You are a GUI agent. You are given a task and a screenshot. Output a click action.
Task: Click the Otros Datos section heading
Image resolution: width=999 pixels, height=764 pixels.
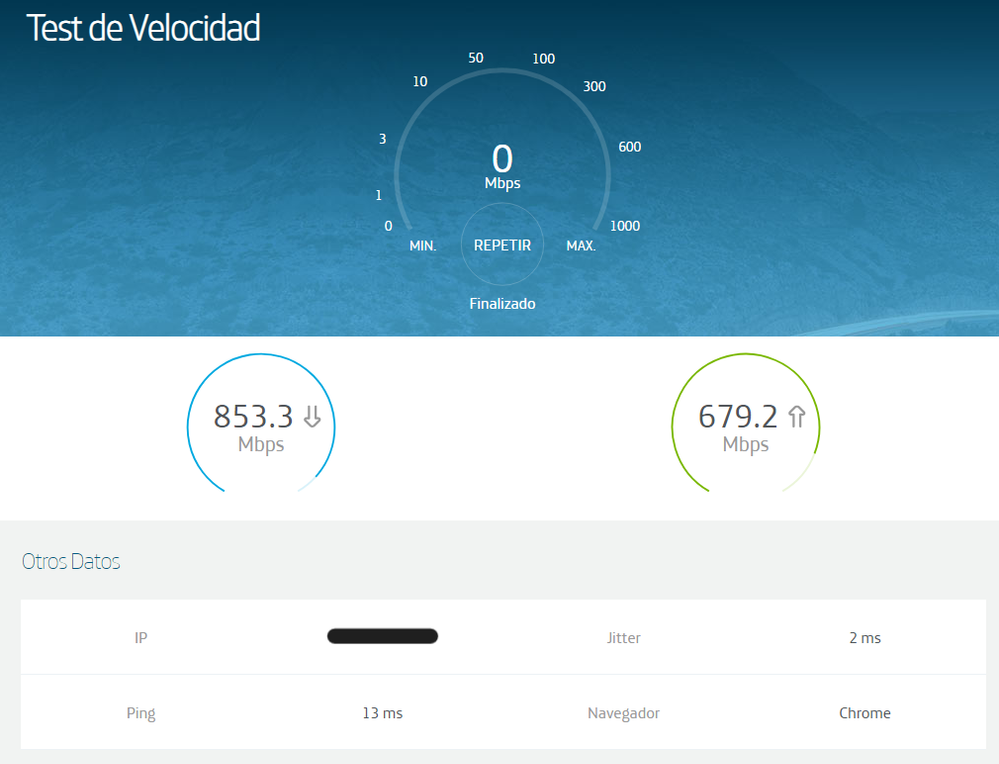(71, 562)
